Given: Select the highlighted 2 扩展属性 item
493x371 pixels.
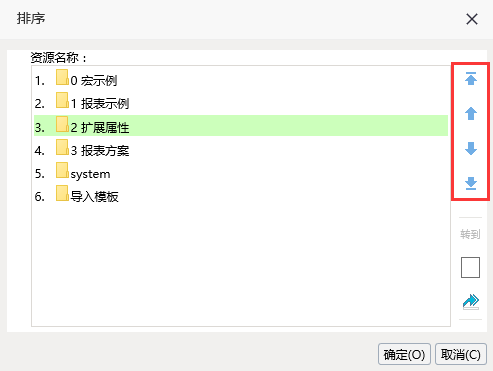Looking at the screenshot, I should (x=241, y=126).
